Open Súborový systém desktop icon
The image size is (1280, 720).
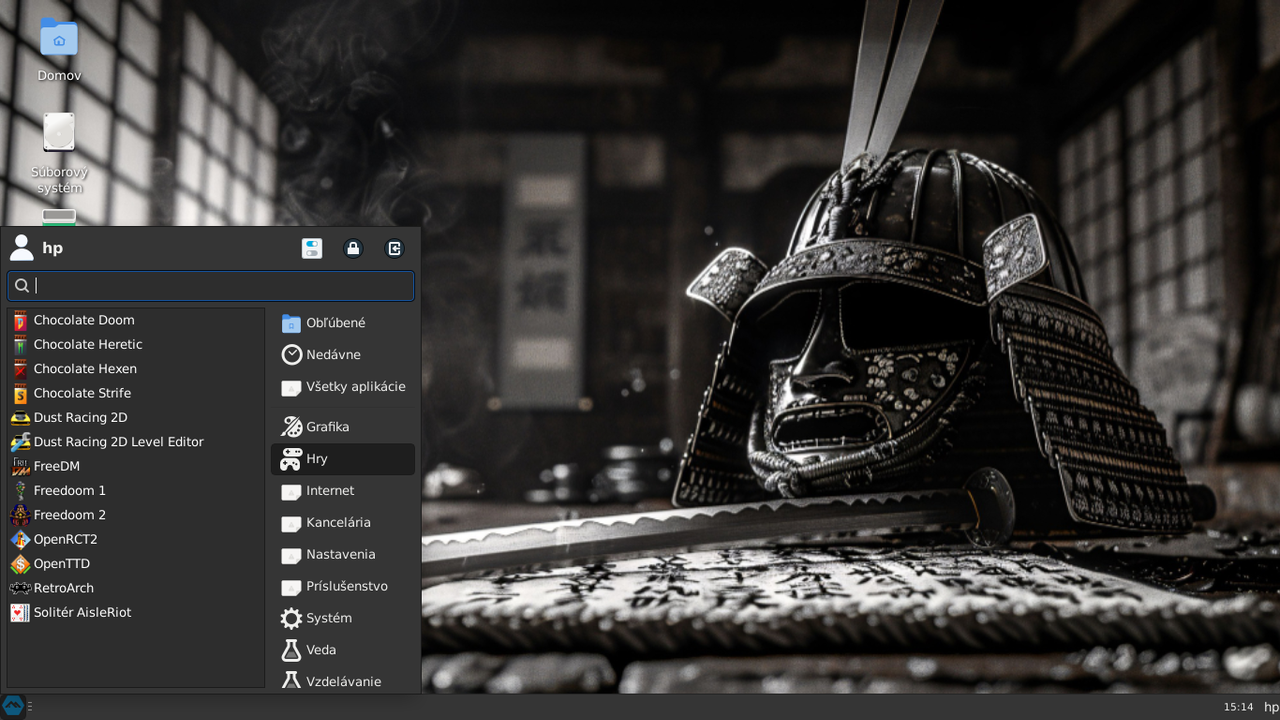point(59,153)
